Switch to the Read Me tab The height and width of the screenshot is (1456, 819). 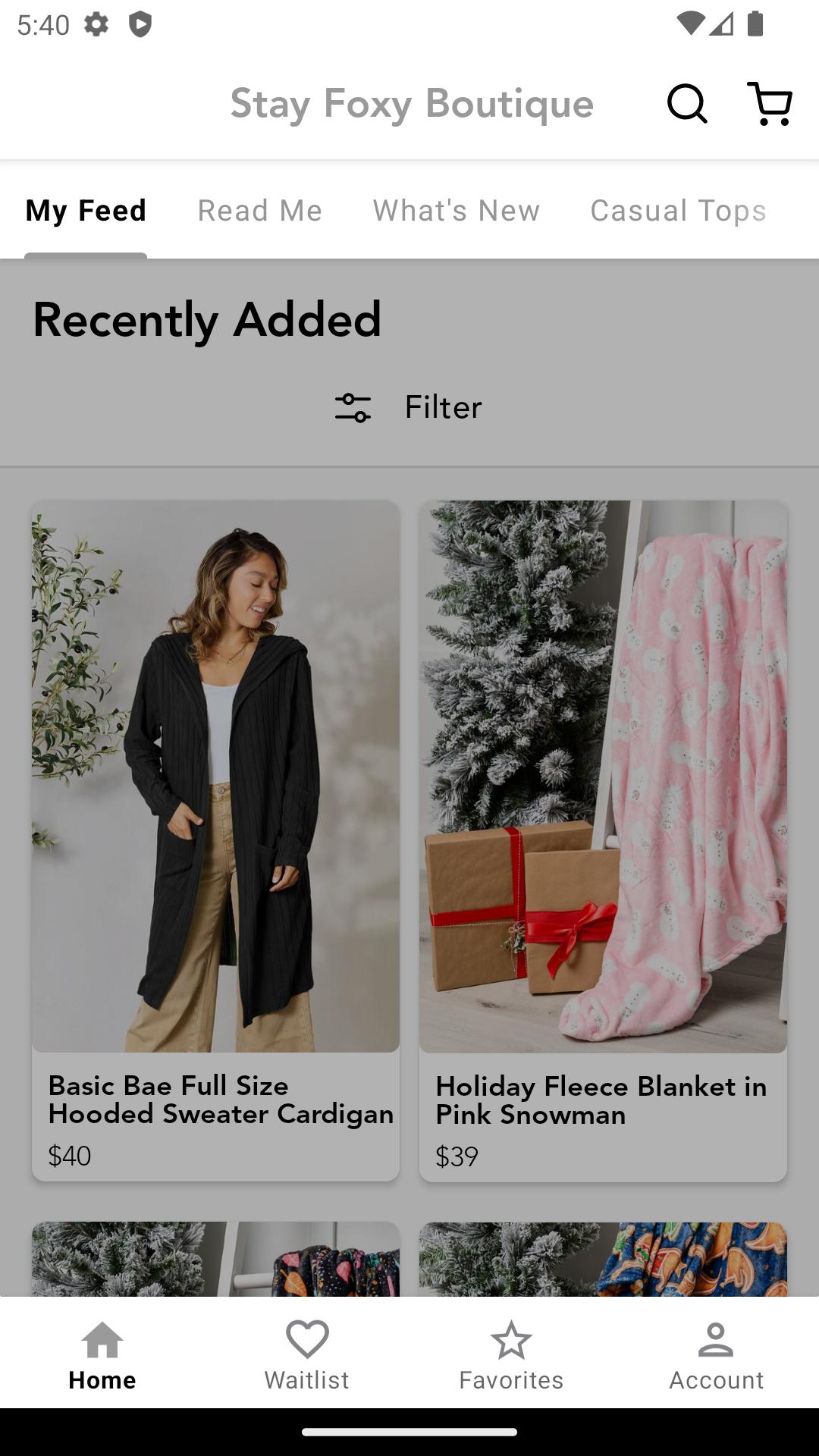point(260,210)
